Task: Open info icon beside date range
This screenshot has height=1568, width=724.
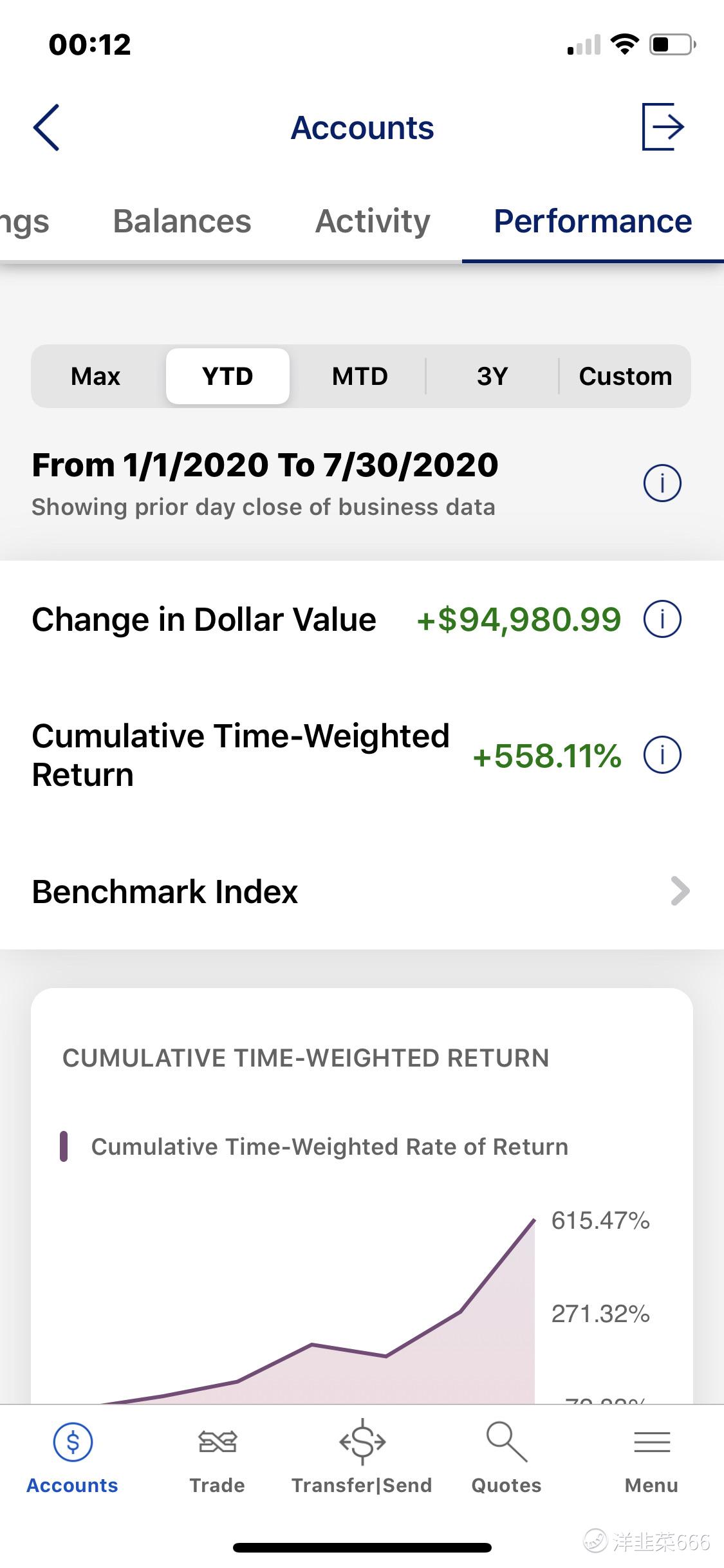Action: (662, 483)
